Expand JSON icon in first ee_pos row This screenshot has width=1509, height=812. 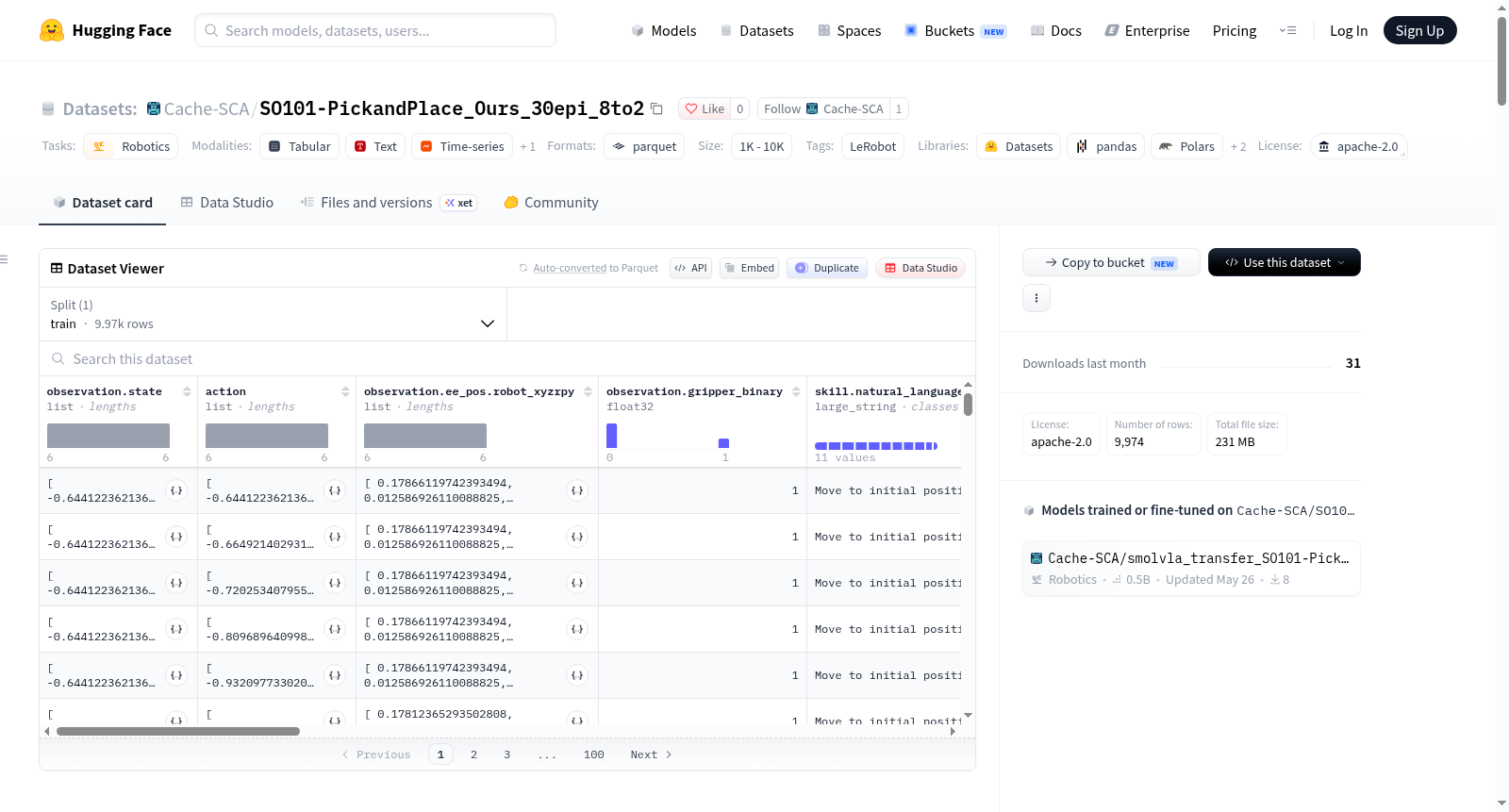pyautogui.click(x=577, y=490)
